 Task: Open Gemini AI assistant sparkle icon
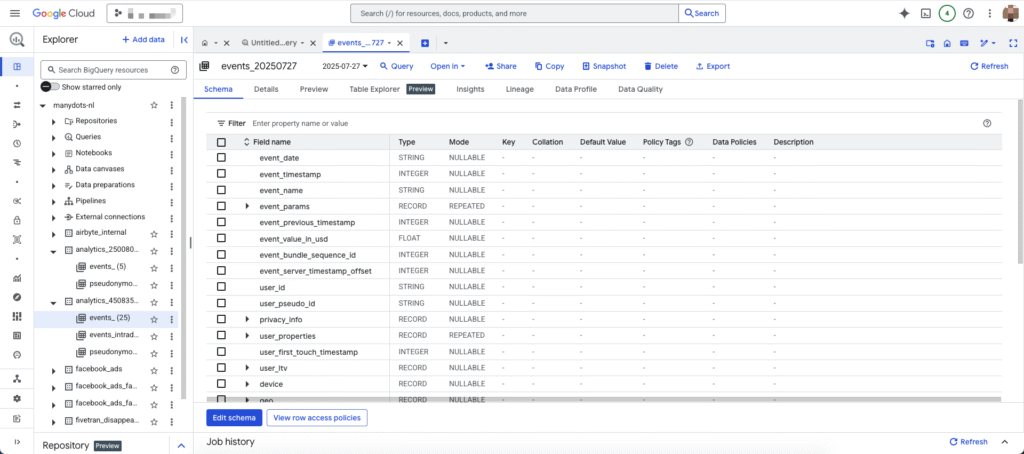(x=904, y=13)
